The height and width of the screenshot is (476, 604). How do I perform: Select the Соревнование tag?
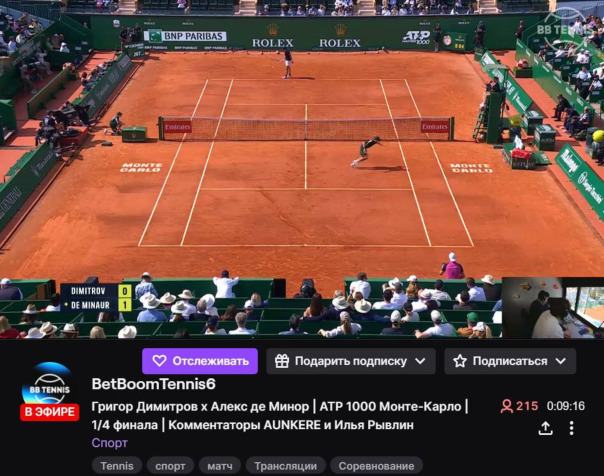coord(376,466)
